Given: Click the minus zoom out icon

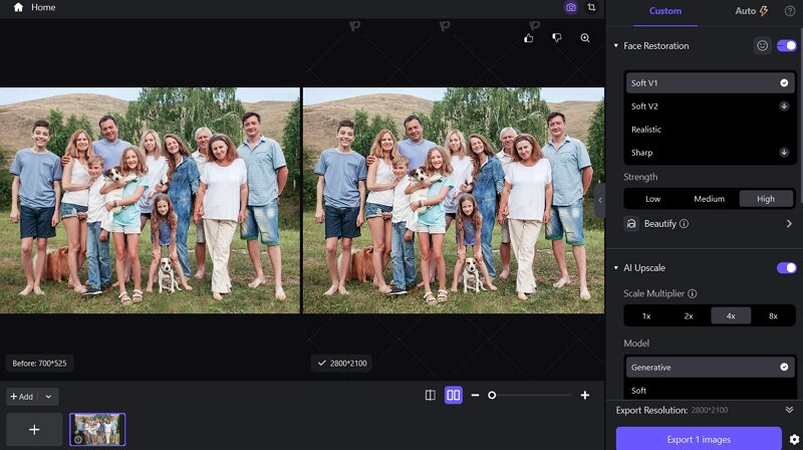Looking at the screenshot, I should (x=475, y=395).
